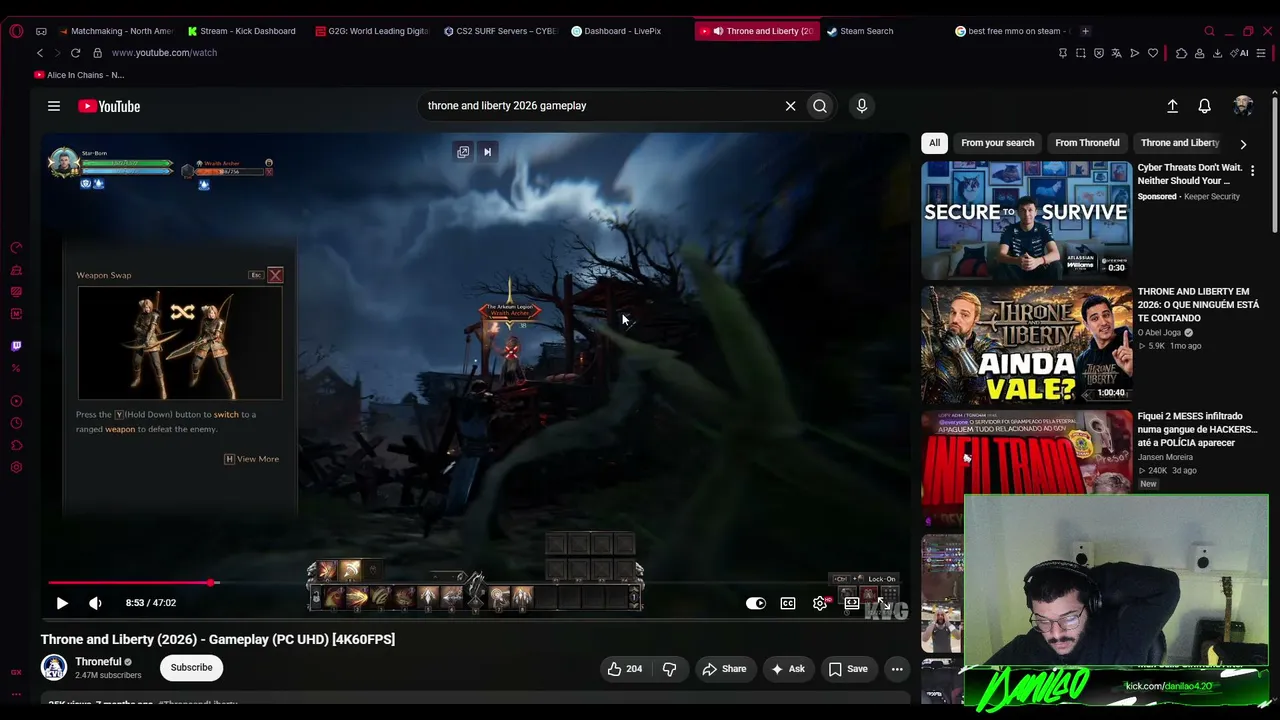This screenshot has height=720, width=1280.
Task: Switch the player to theater mode
Action: tap(852, 603)
